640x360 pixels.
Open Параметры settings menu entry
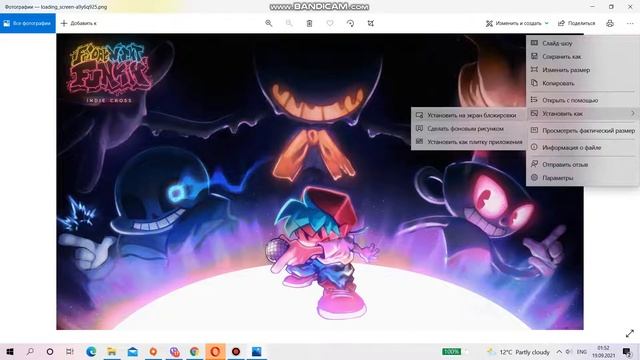tap(582, 178)
